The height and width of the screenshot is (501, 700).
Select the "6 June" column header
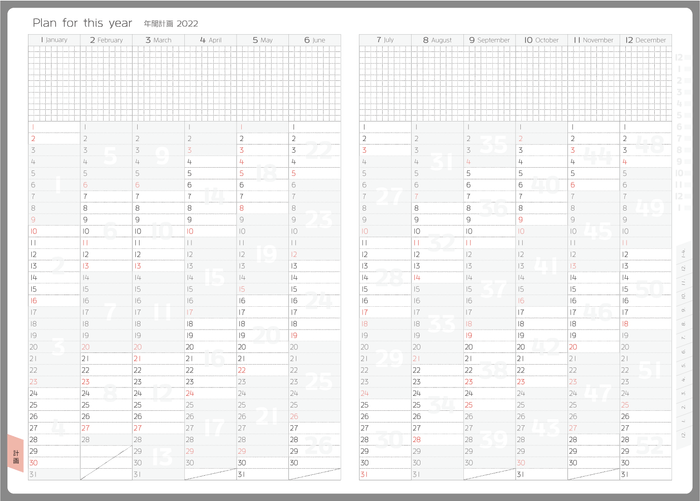315,40
